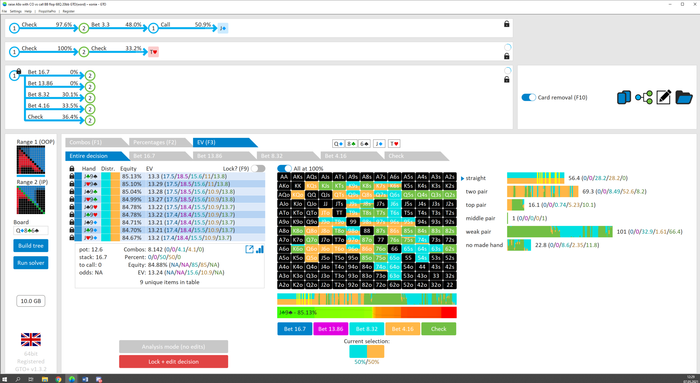Screen dimensions: 700x383
Task: Click the magenta Bet 13.86 button
Action: 330,329
